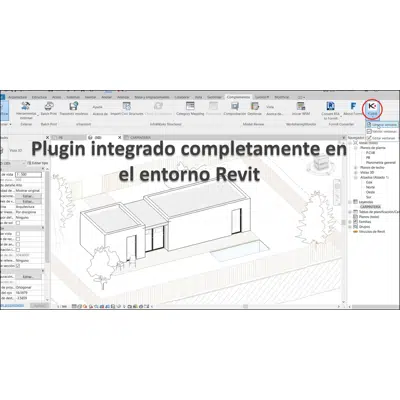Viewport: 400px width, 400px height.
Task: Open Sur elevation in project browser
Action: (369, 197)
